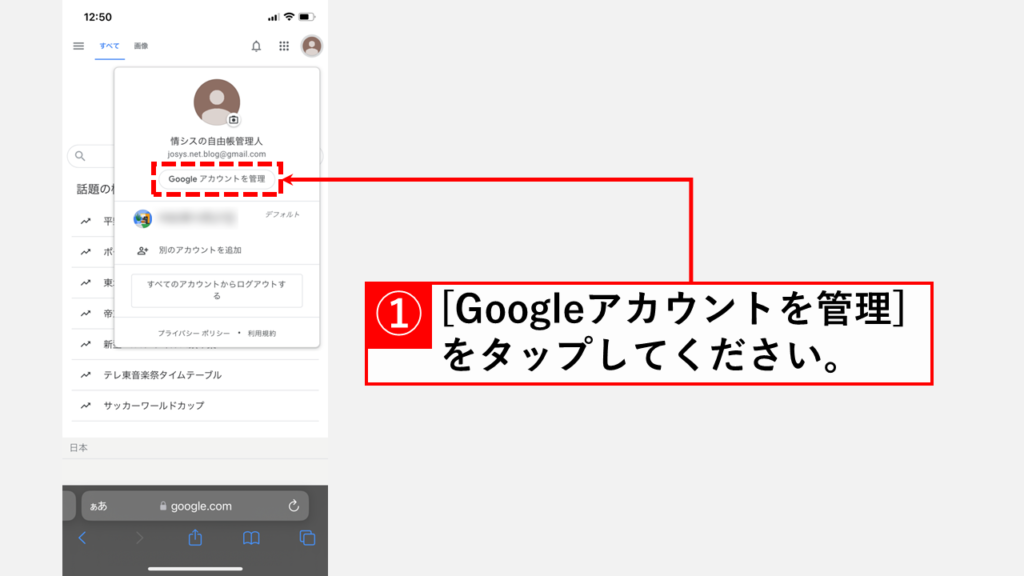The image size is (1024, 576).
Task: Tap the Safari reload icon
Action: 294,506
